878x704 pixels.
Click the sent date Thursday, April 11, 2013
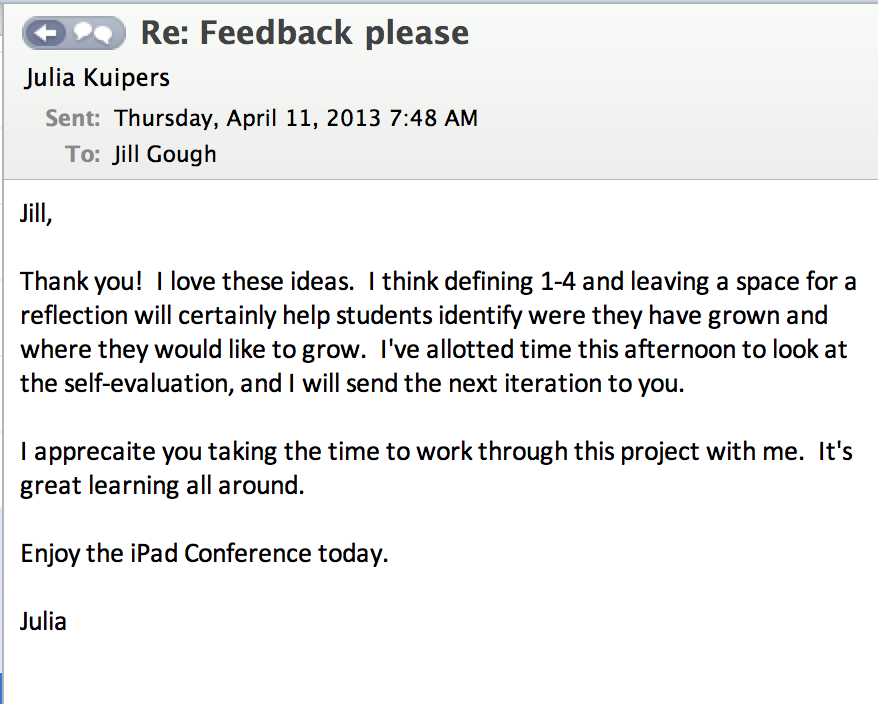pos(247,118)
